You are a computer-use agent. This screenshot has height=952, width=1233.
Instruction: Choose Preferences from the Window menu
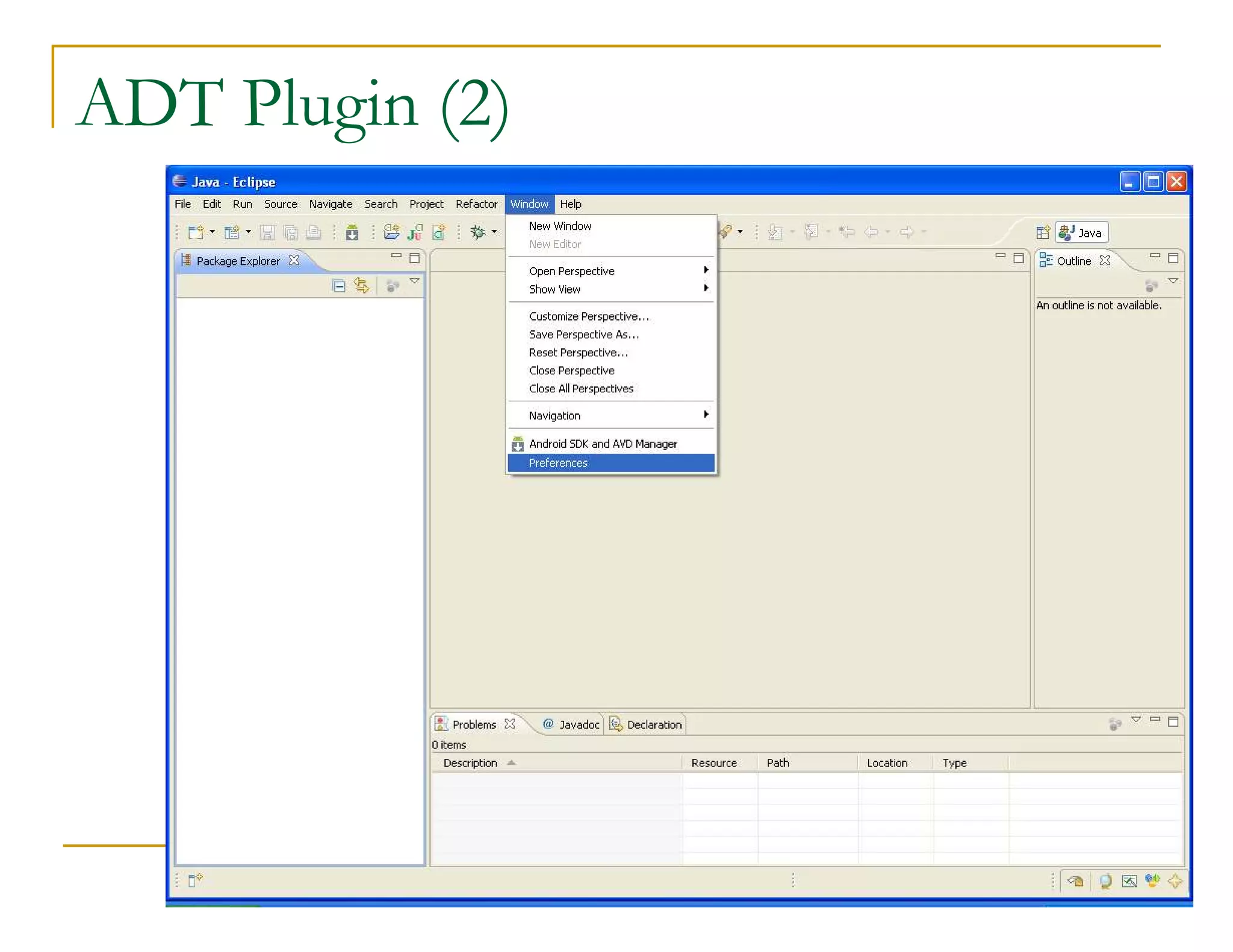point(611,463)
